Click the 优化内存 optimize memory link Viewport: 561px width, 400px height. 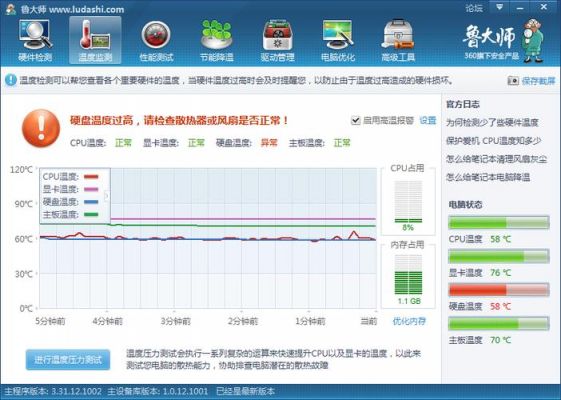(409, 321)
